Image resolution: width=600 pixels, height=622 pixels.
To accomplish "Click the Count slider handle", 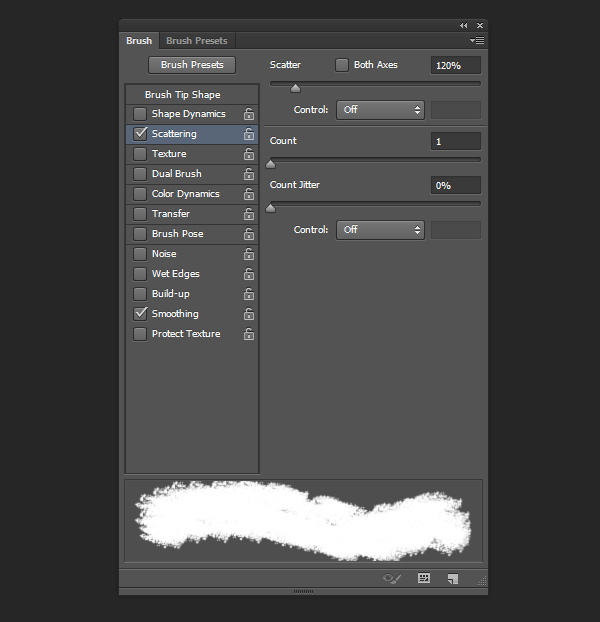I will point(270,164).
